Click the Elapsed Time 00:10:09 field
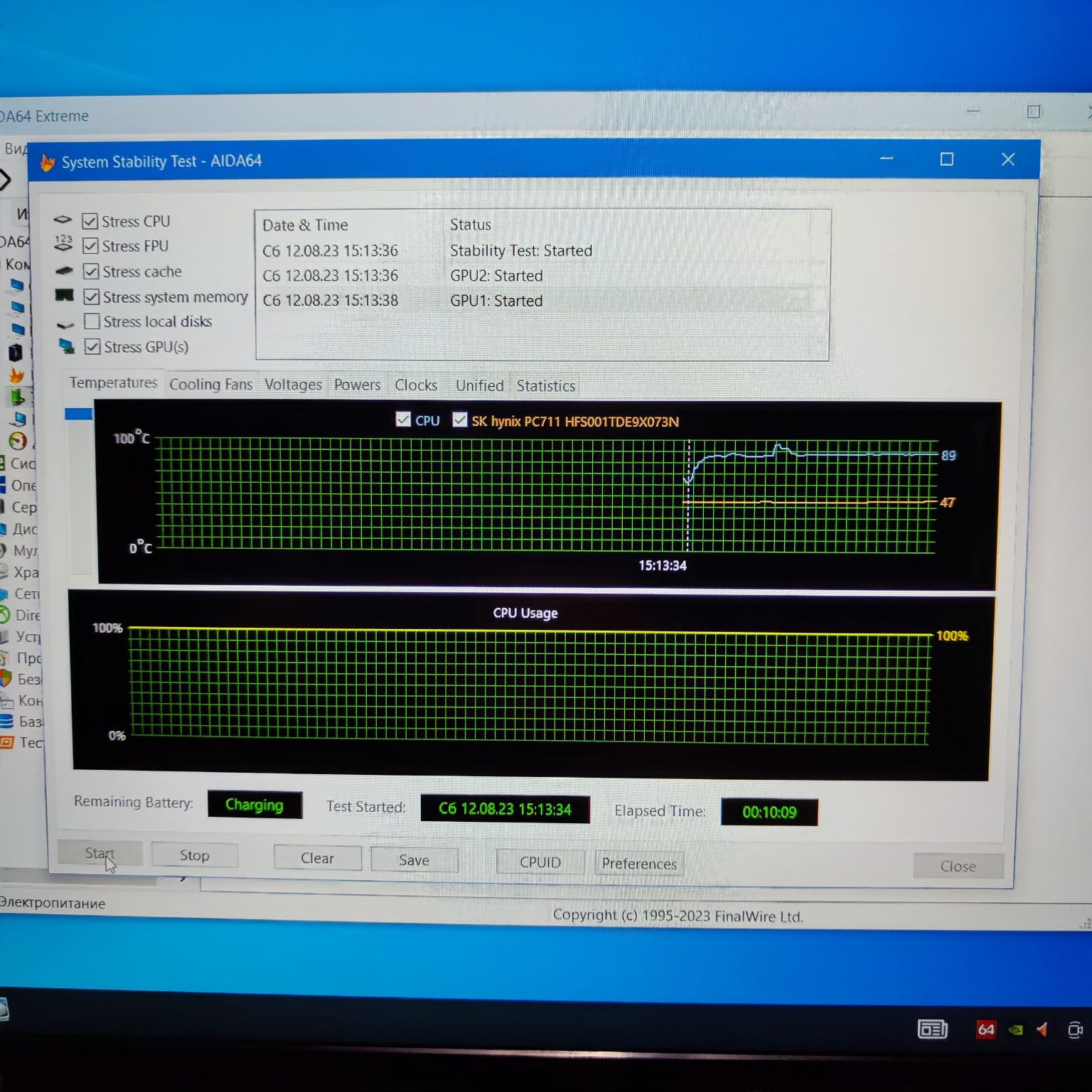The height and width of the screenshot is (1092, 1092). click(x=769, y=812)
